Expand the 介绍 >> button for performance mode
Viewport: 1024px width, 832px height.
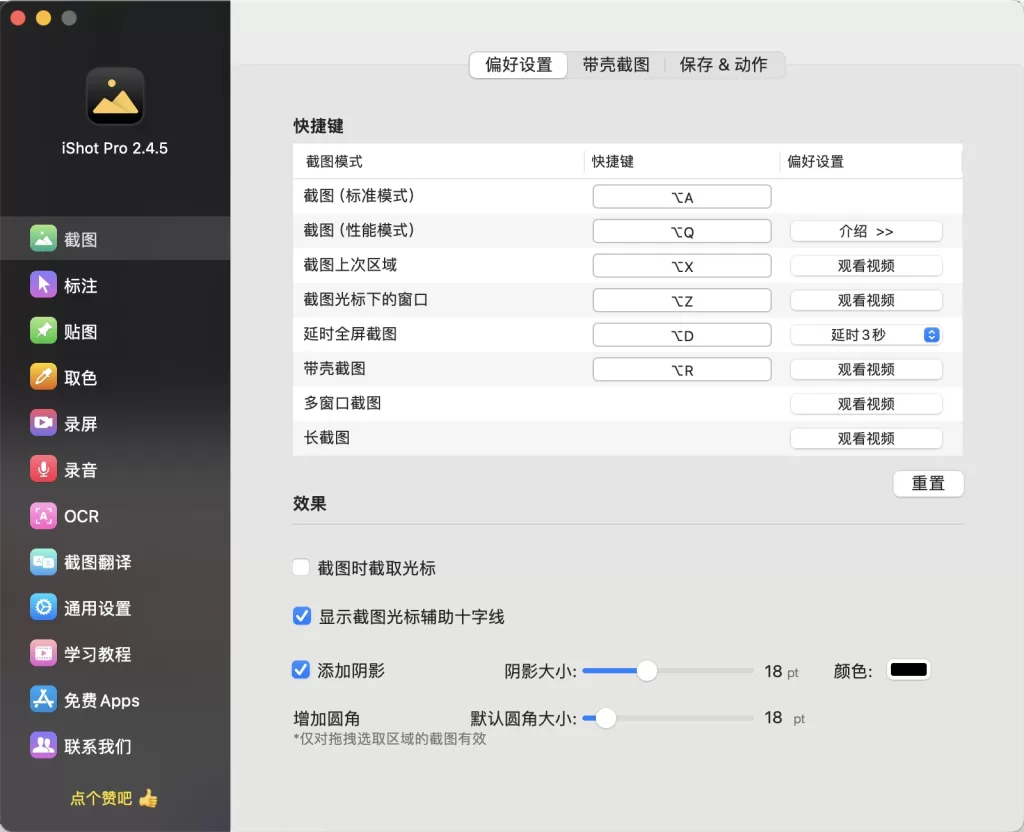[866, 231]
